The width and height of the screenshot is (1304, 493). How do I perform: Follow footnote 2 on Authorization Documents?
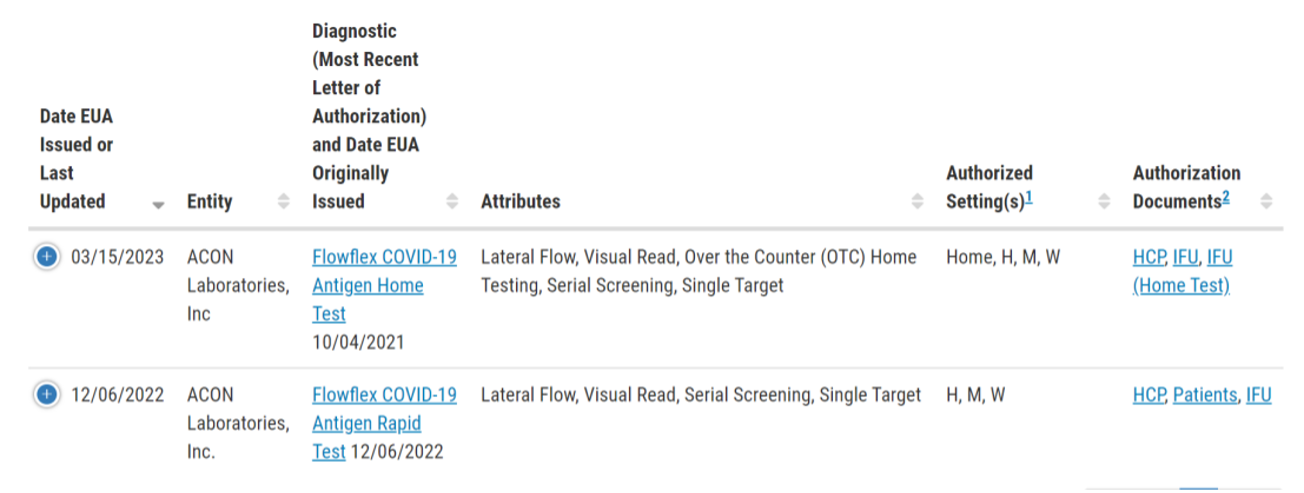[1226, 197]
